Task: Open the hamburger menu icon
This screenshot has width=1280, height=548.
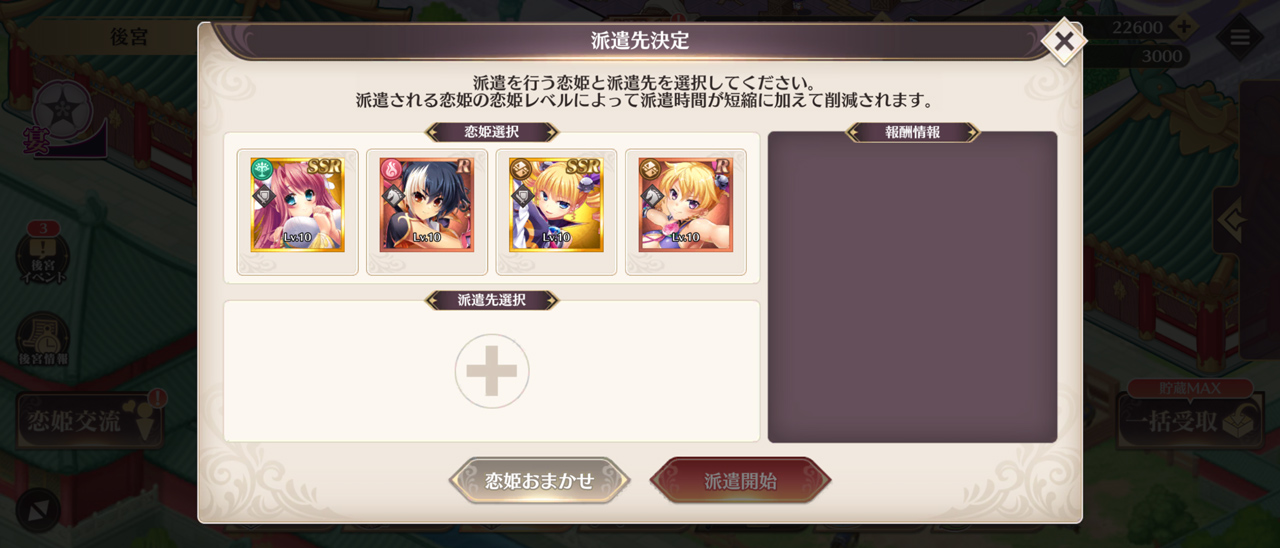Action: (1240, 38)
